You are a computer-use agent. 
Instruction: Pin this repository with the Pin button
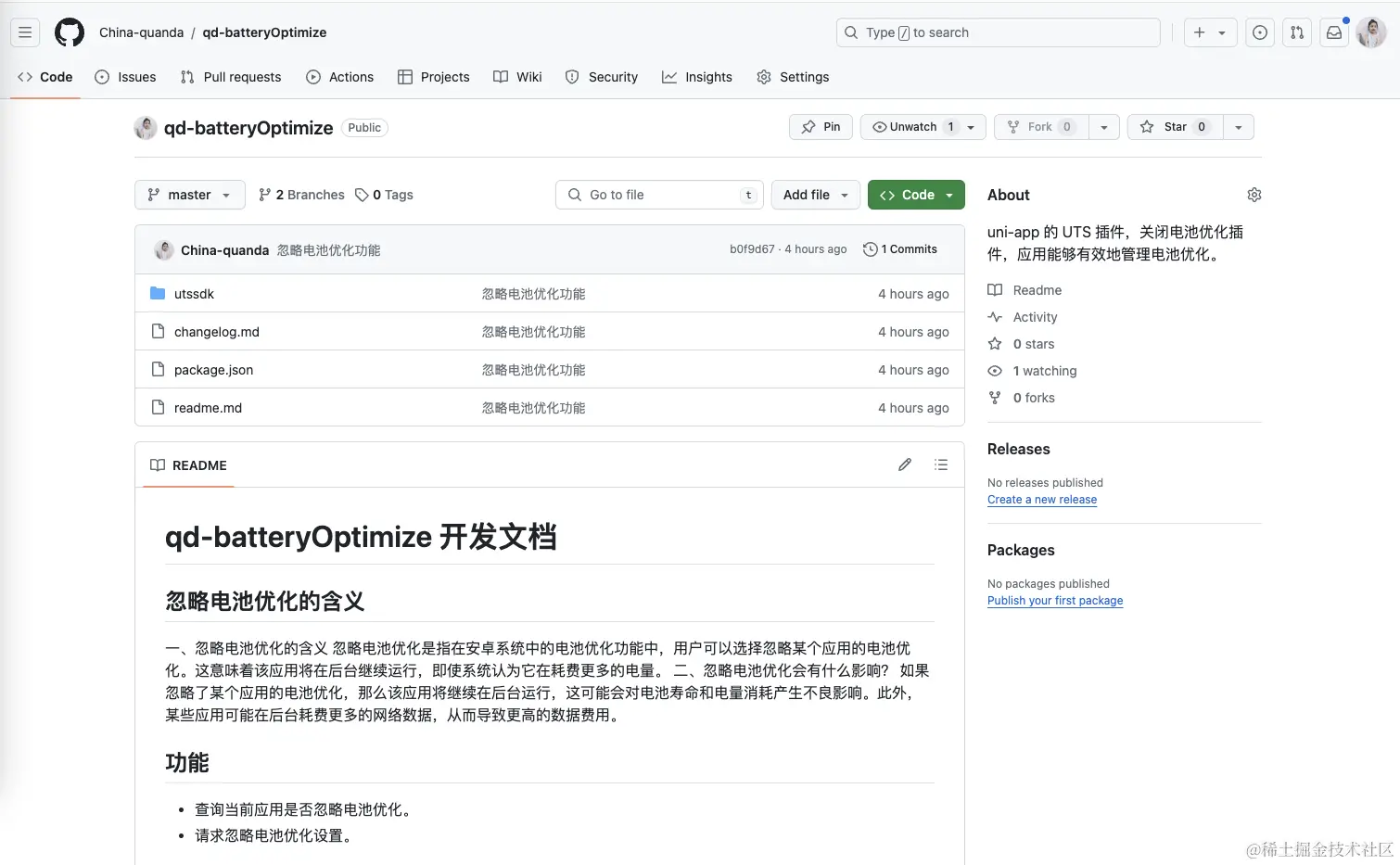coord(821,127)
